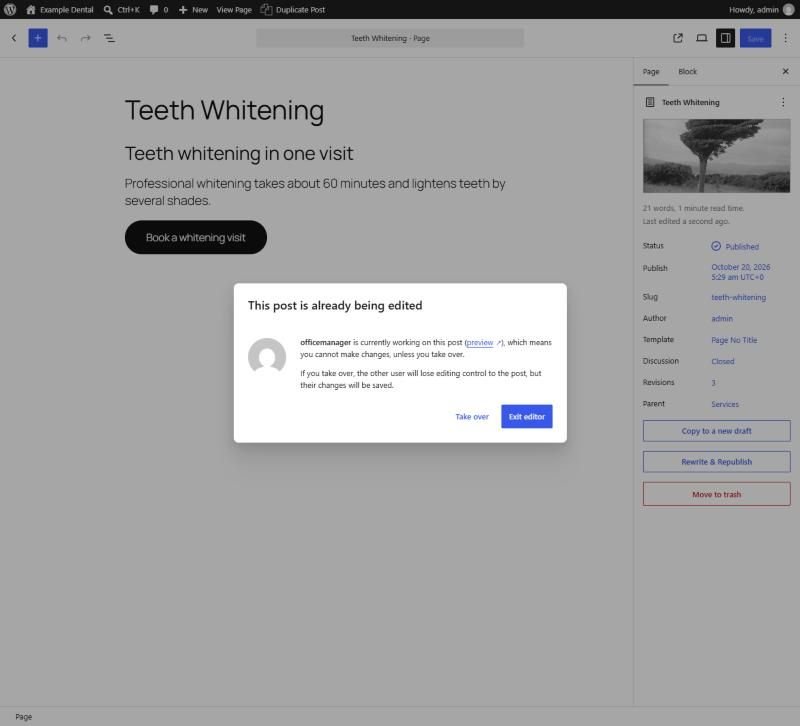Screen dimensions: 800x726
Task: Close the settings sidebar
Action: [786, 71]
